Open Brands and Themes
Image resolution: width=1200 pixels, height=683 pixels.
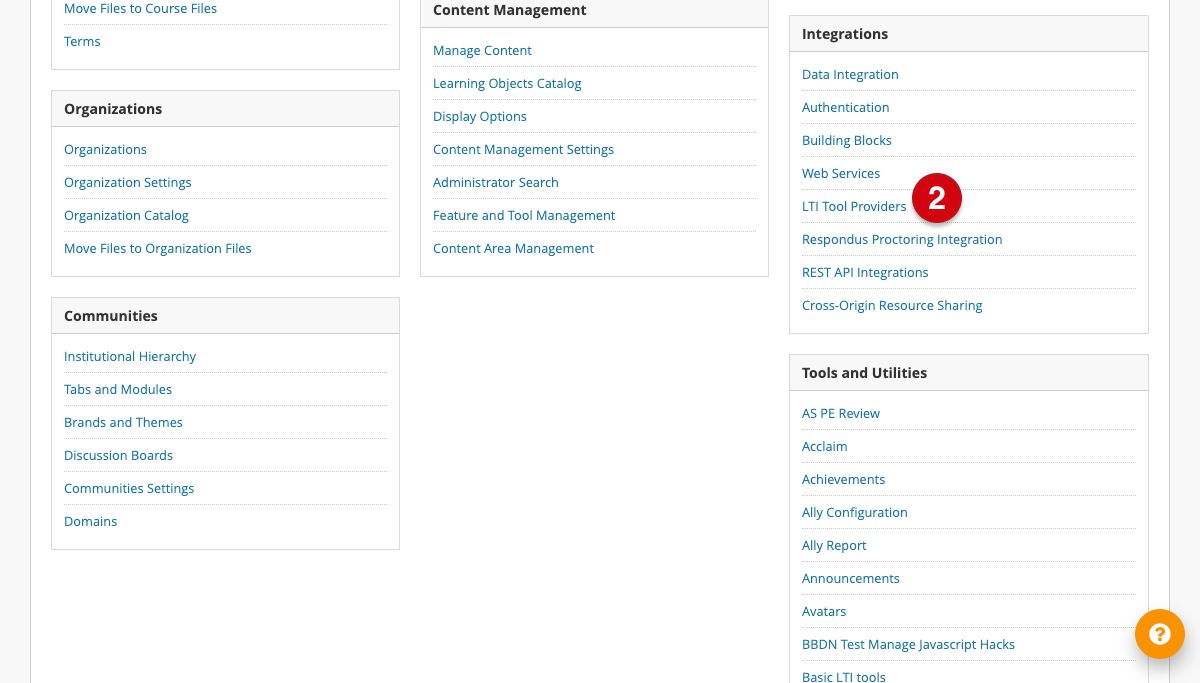[x=123, y=422]
